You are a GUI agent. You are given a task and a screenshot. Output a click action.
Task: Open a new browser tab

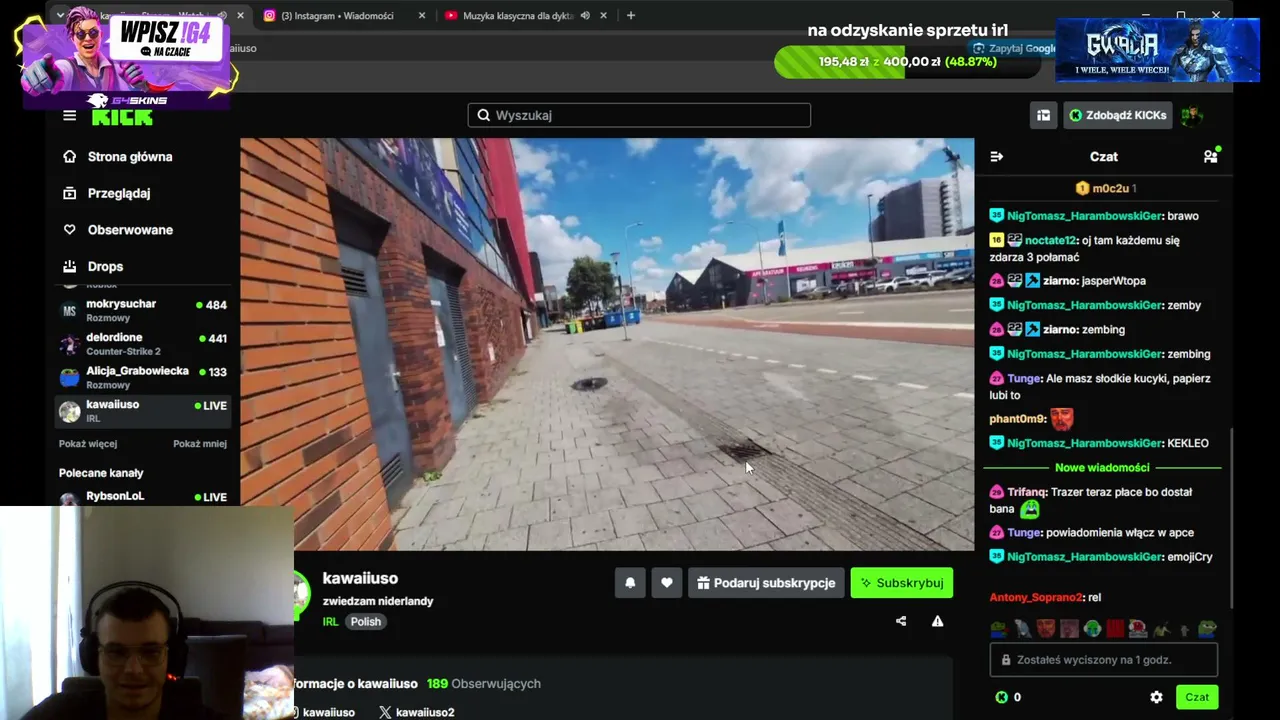[x=631, y=16]
